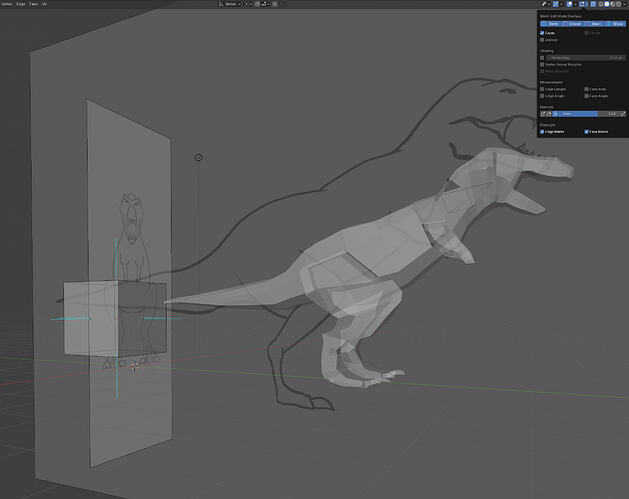Toggle split normals display icon
This screenshot has width=629, height=499.
tap(549, 114)
